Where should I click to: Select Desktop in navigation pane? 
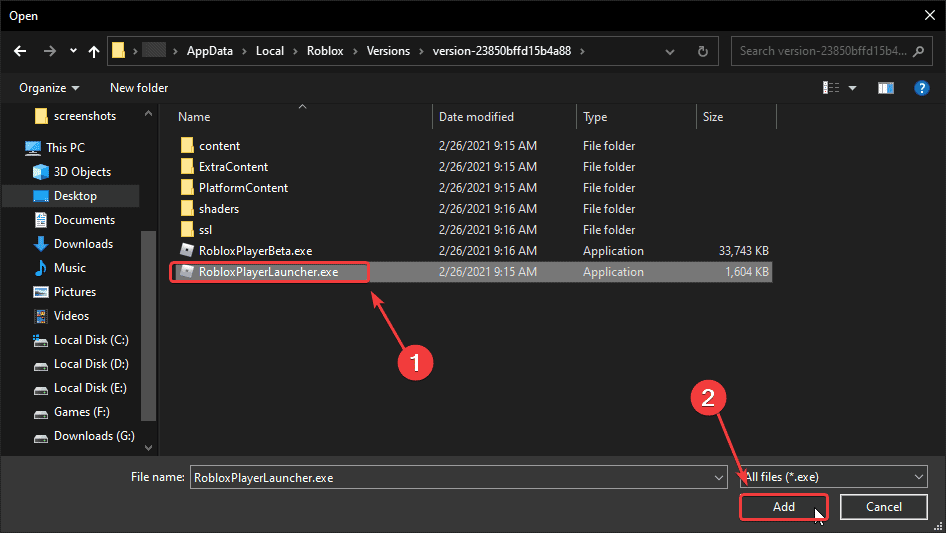coord(75,196)
